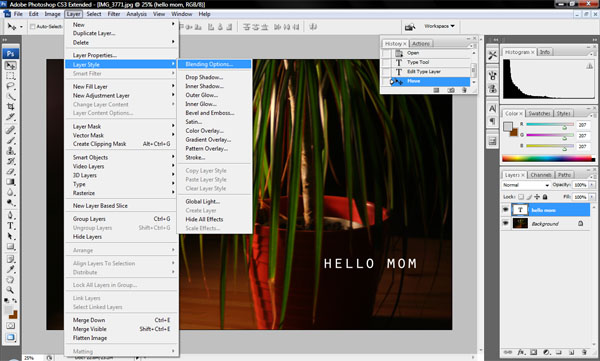Screen dimensions: 600x361
Task: Set history brush source for Type Tool
Action: pyautogui.click(x=387, y=62)
